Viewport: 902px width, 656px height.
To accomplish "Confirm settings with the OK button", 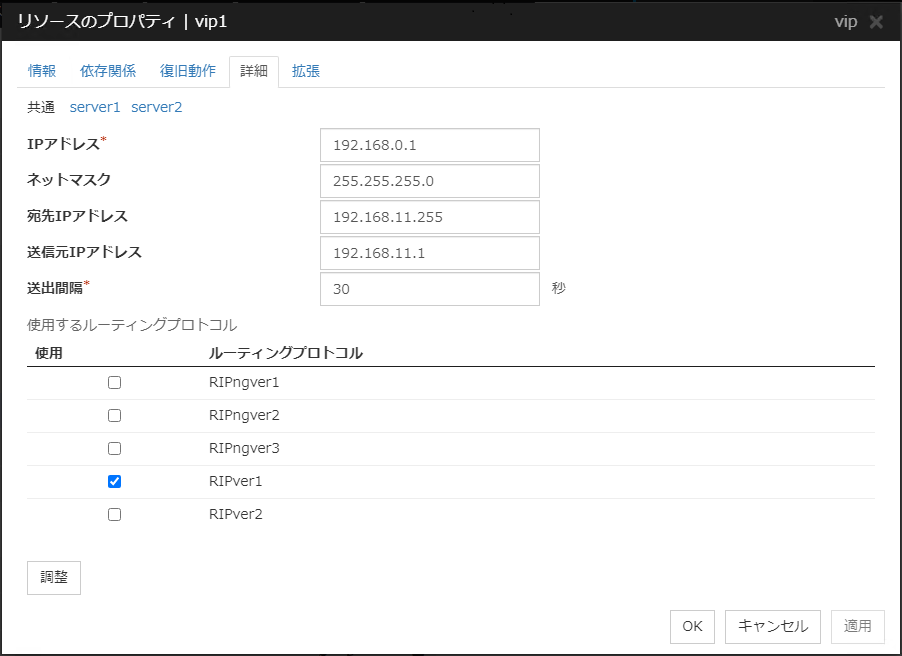I will [692, 626].
